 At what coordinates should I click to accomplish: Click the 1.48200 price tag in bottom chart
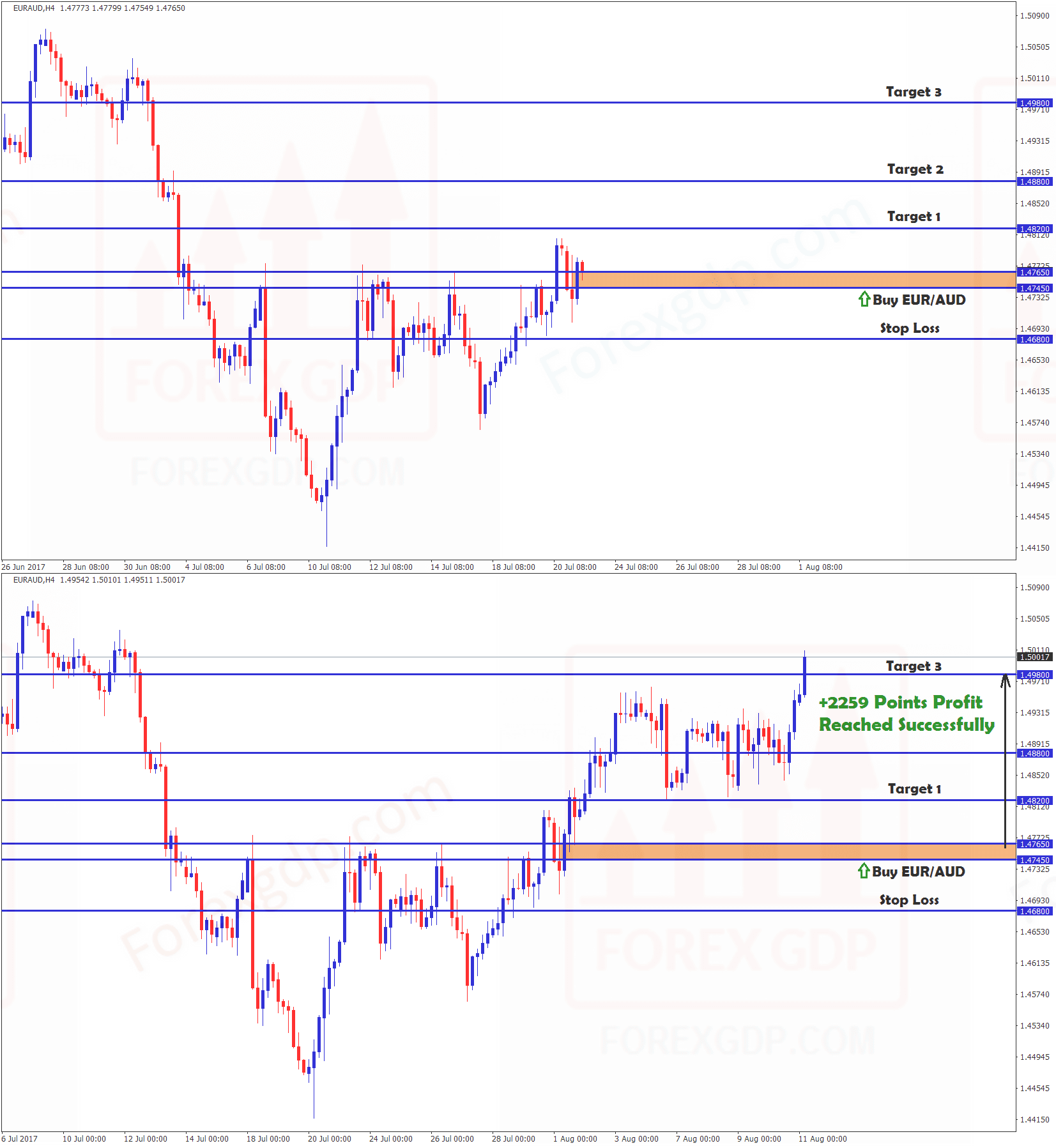[x=1034, y=800]
